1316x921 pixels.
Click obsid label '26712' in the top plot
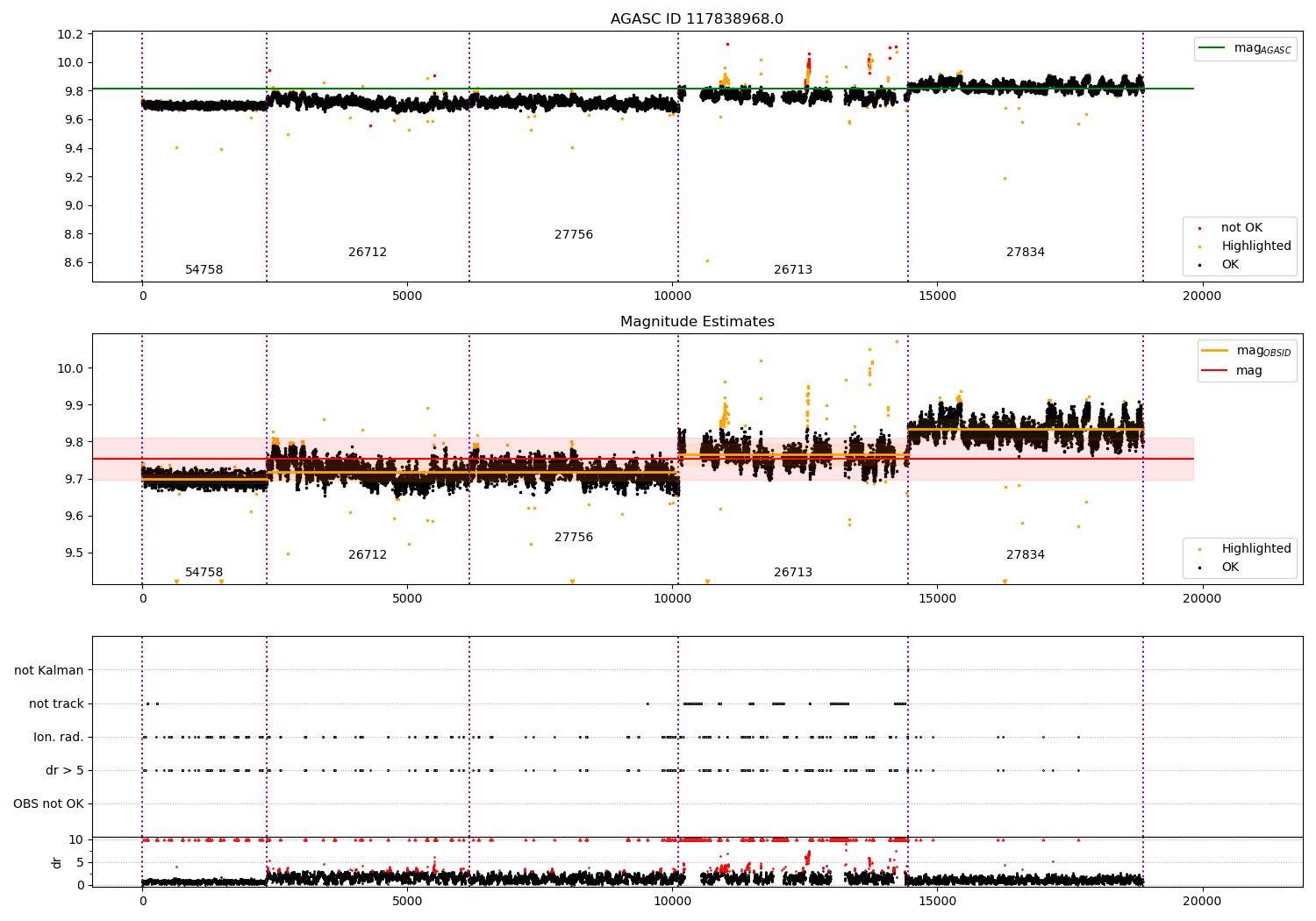coord(368,253)
